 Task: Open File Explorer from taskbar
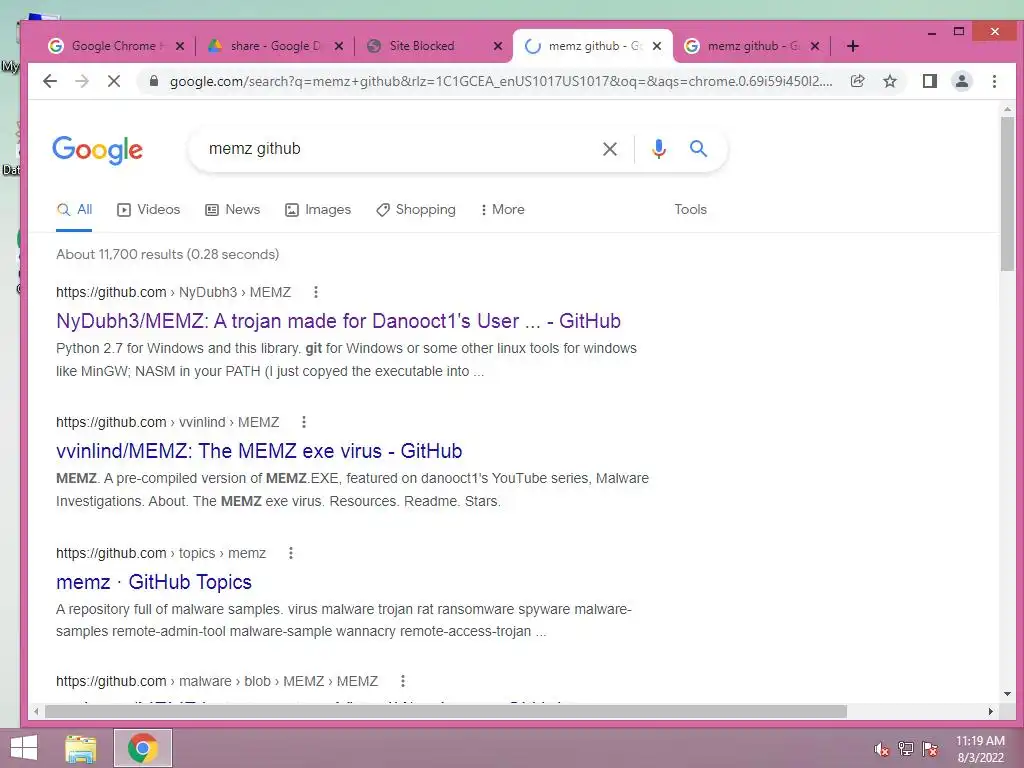point(81,748)
